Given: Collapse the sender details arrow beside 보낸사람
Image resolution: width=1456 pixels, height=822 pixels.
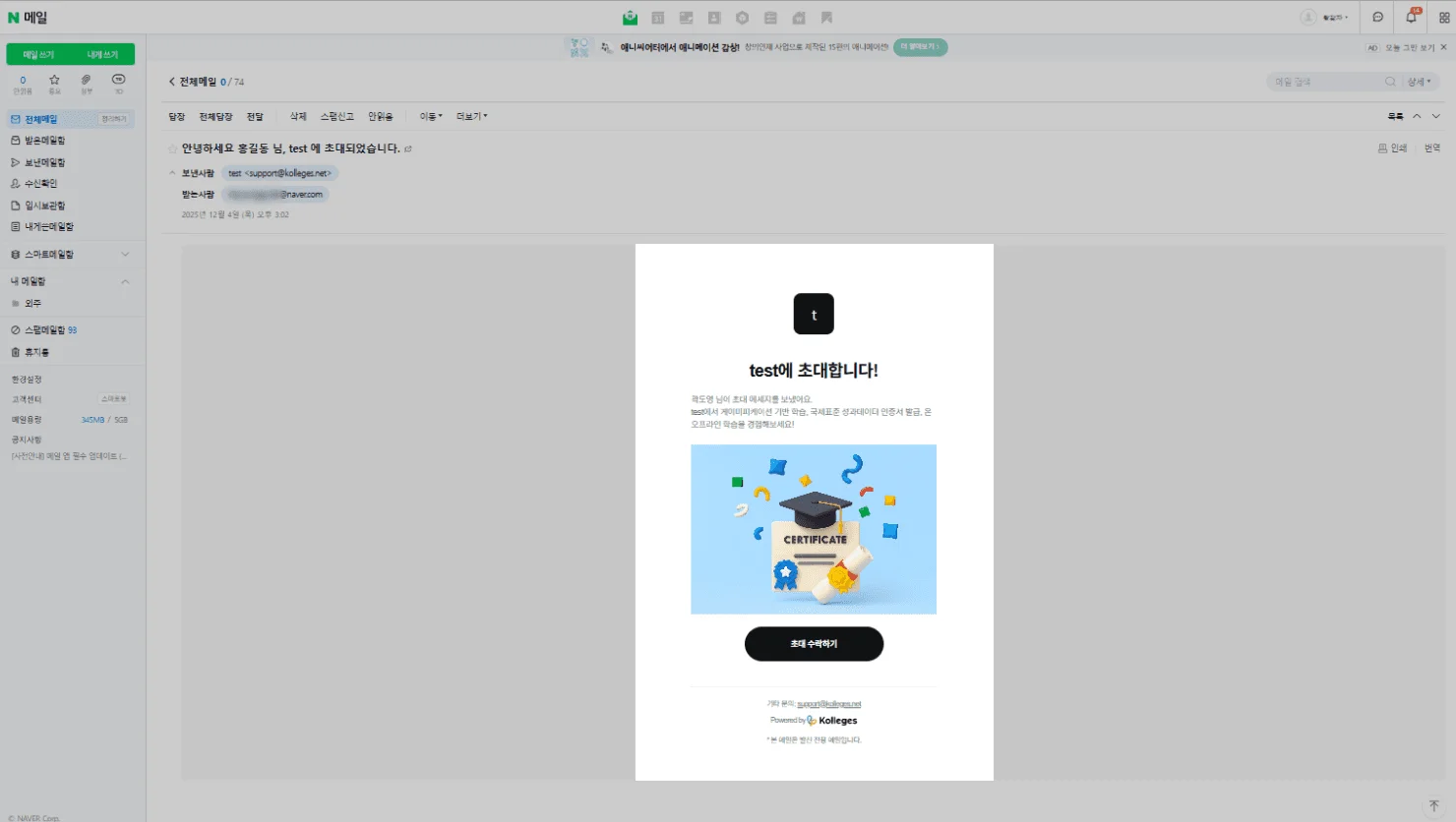Looking at the screenshot, I should click(172, 173).
